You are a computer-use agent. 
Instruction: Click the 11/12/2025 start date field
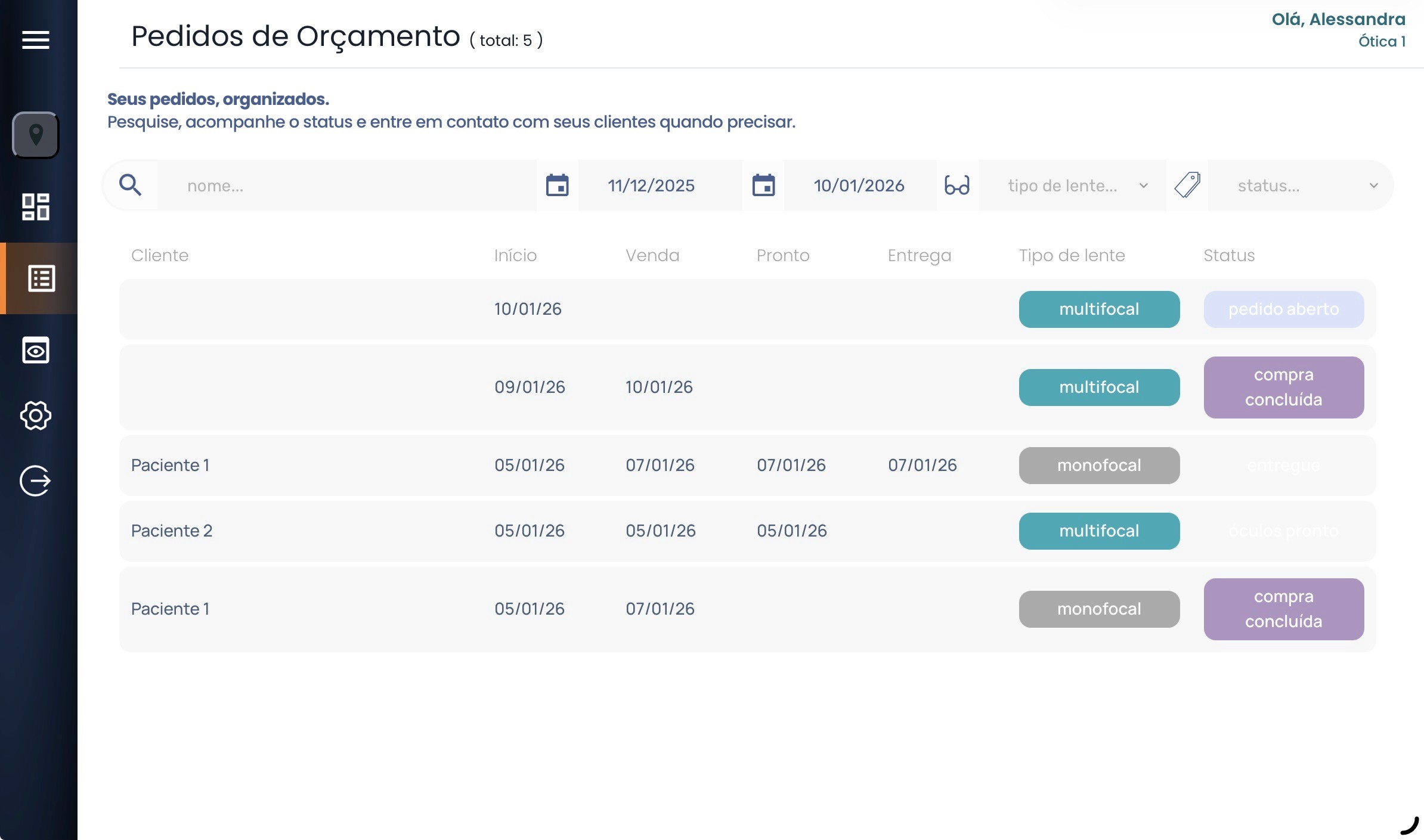(x=651, y=185)
